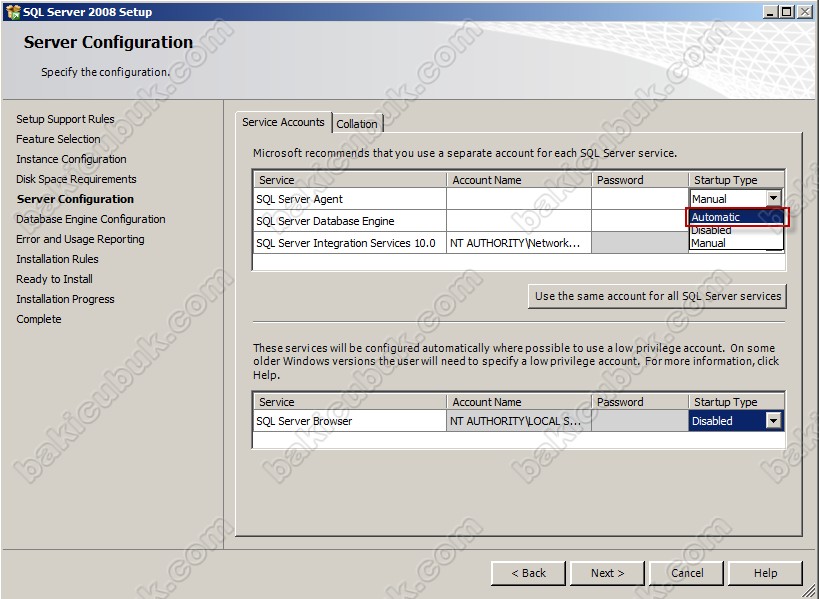Screen dimensions: 819x599
Task: Click Feature Selection step
Action: tap(58, 139)
